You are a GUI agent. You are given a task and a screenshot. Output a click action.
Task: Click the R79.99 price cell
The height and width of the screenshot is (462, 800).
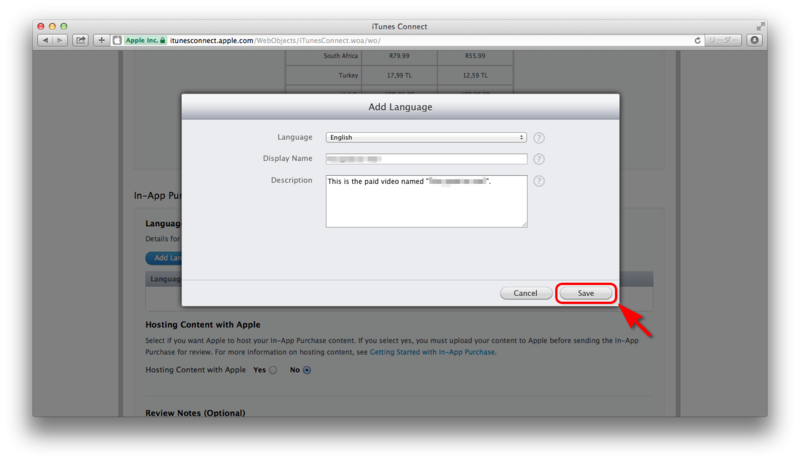pos(399,56)
